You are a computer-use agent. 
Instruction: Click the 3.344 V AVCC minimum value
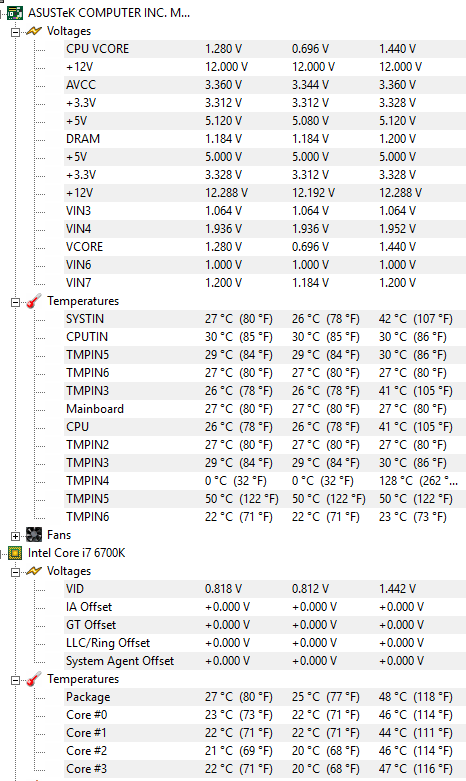click(310, 85)
